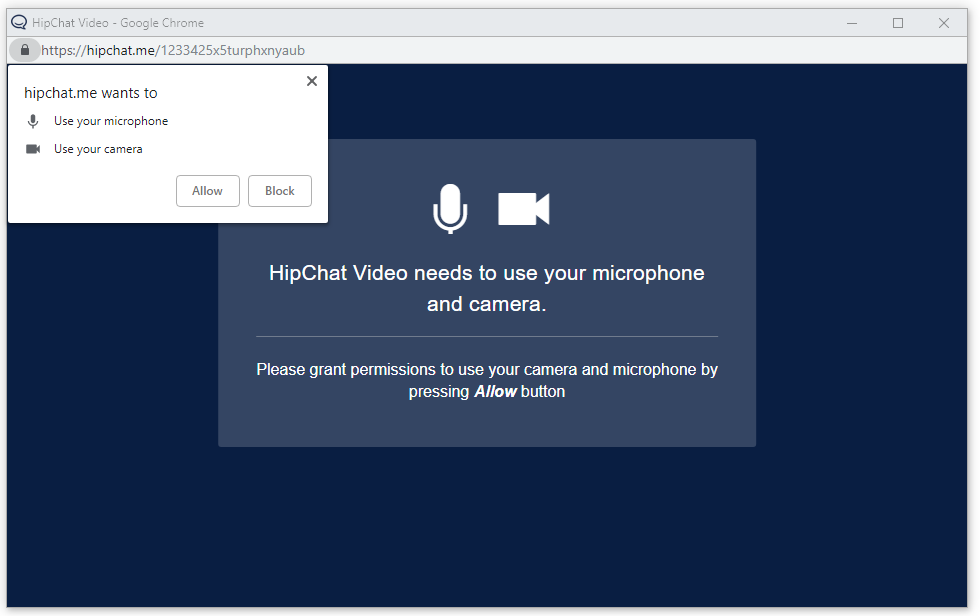Close the permission prompt popup
The image size is (980, 616).
click(312, 81)
